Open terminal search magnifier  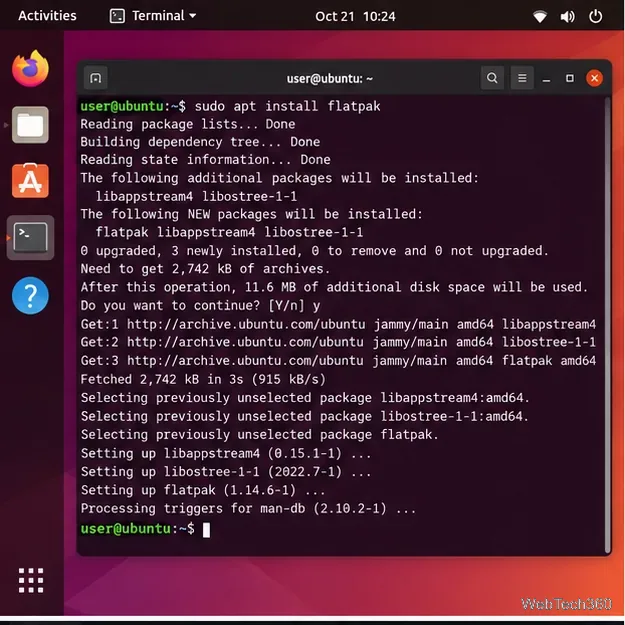coord(492,78)
